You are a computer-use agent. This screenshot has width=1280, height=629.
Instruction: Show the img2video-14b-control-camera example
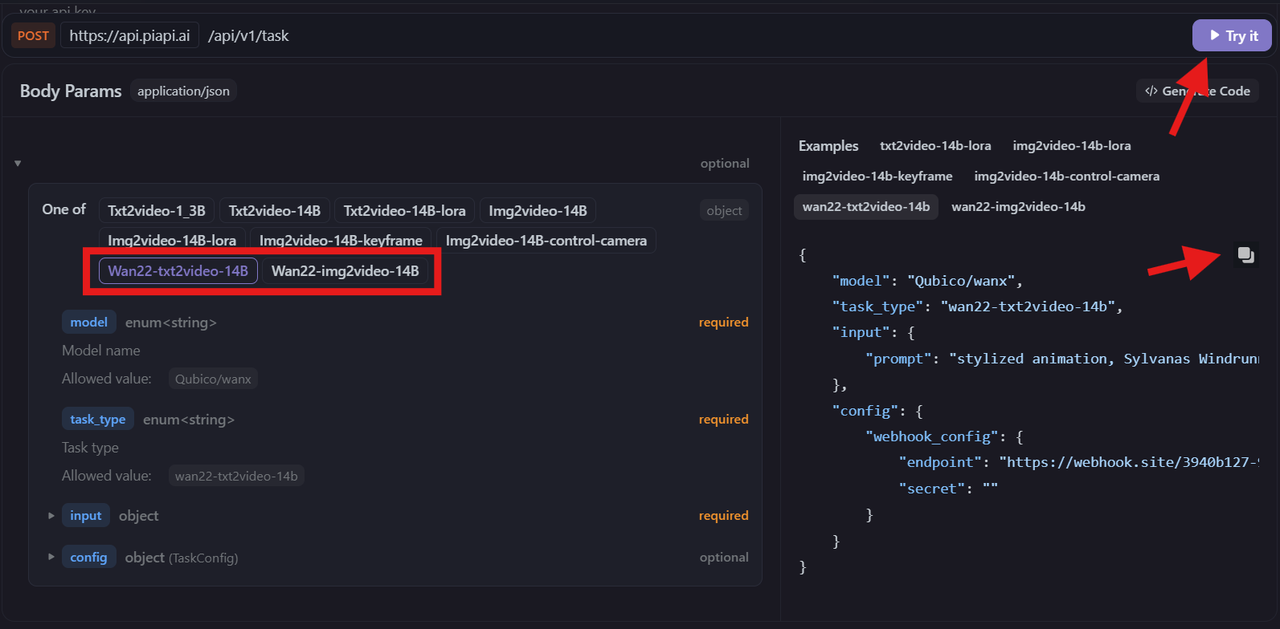click(1067, 176)
